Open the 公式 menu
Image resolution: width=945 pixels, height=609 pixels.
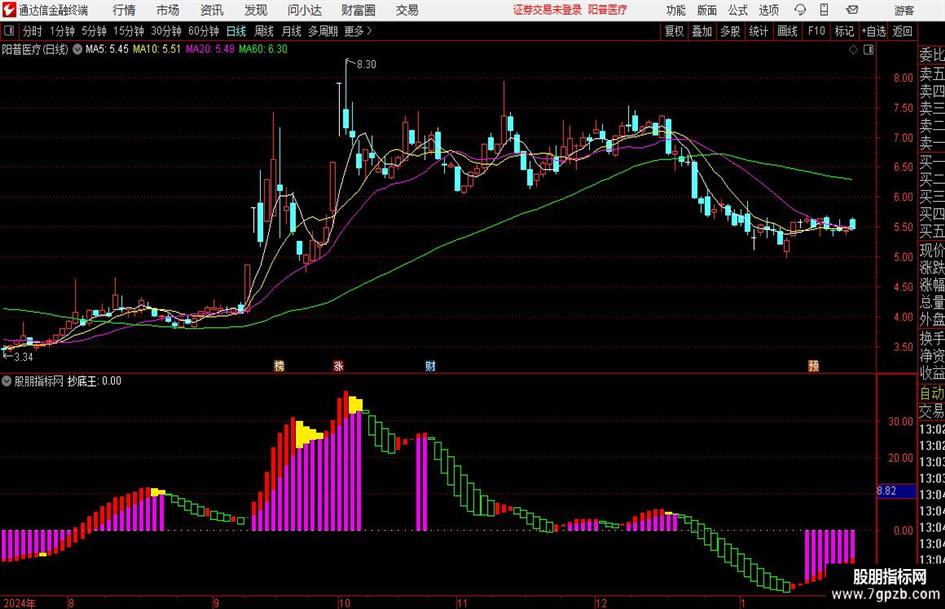(x=737, y=10)
